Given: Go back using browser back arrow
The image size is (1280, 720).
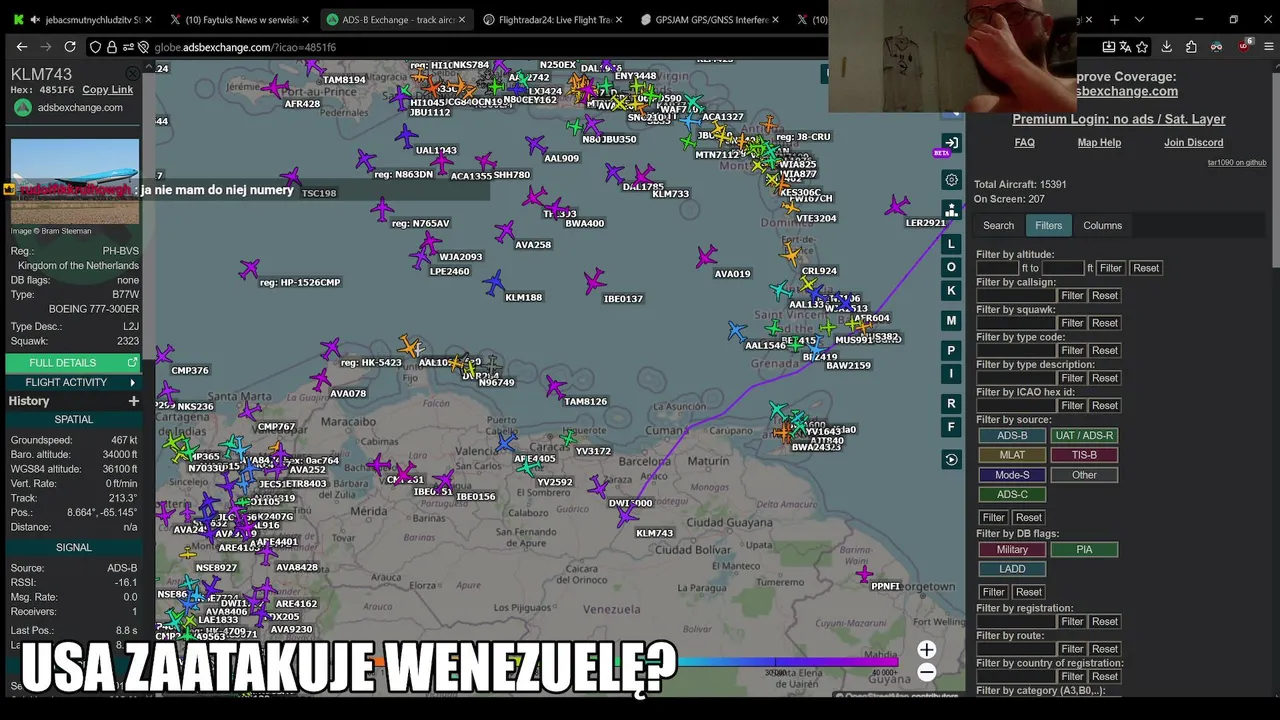Looking at the screenshot, I should coord(22,47).
